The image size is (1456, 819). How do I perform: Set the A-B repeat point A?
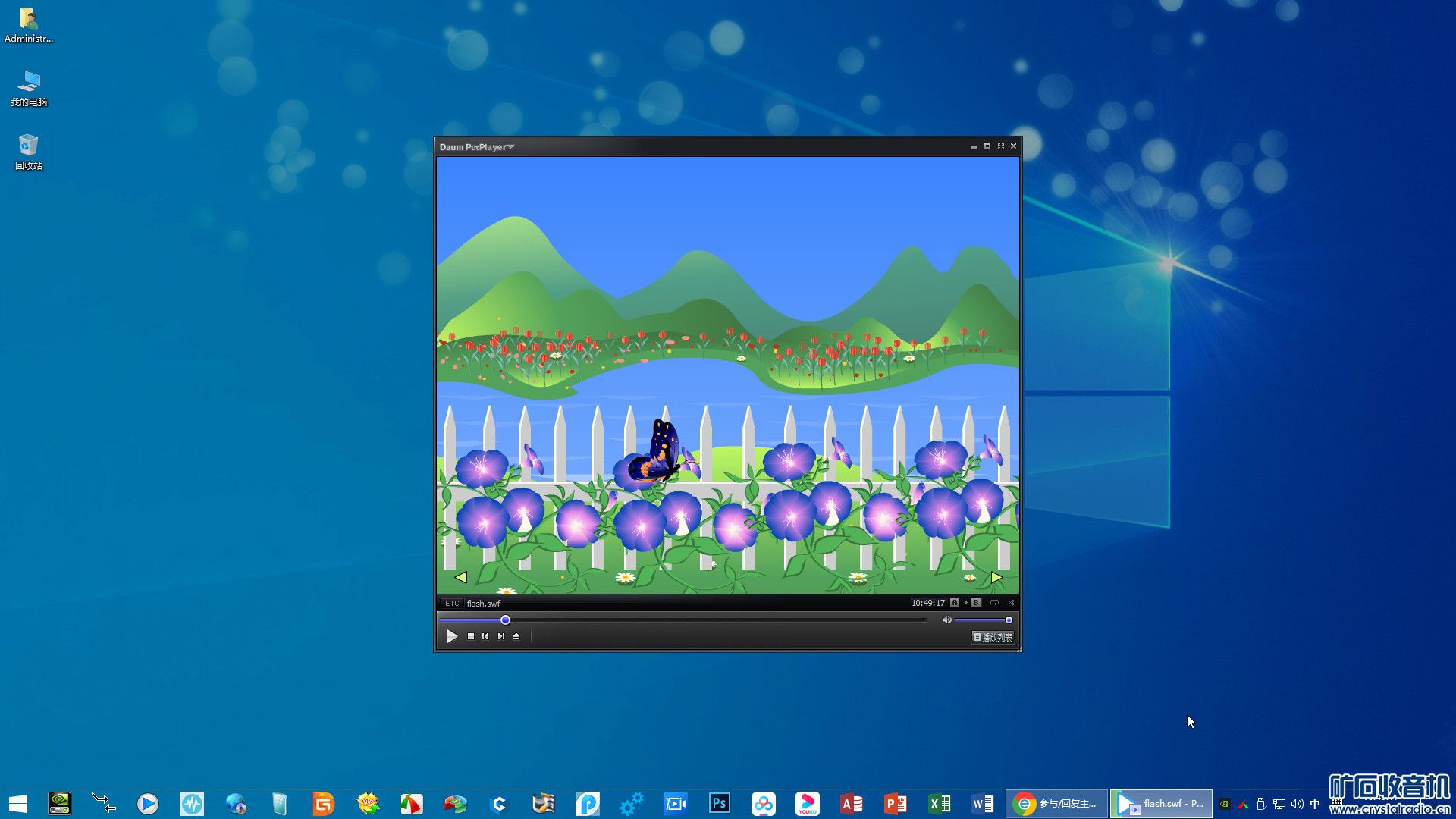coord(955,603)
